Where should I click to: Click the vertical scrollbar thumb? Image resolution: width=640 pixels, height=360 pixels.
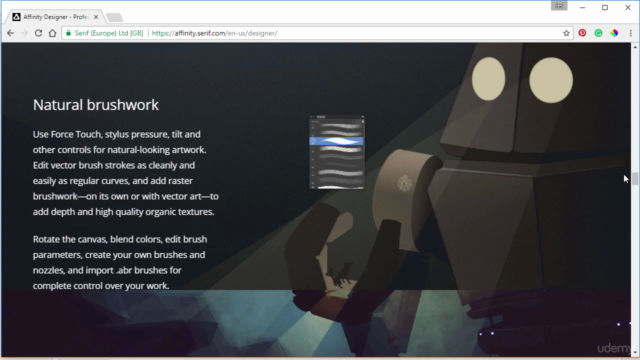tap(635, 179)
